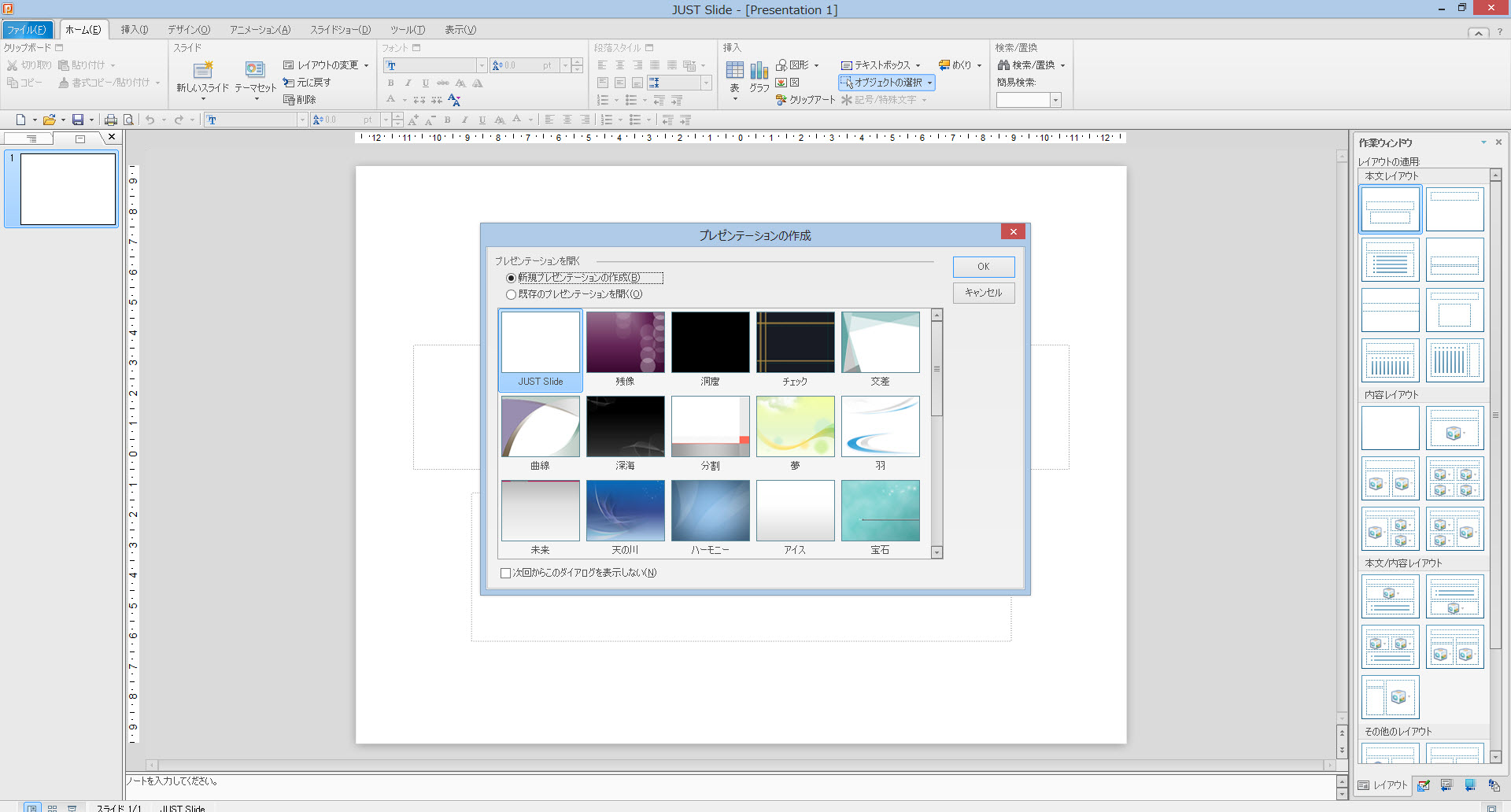Expand the 簡易検索 combo box

tap(1055, 100)
